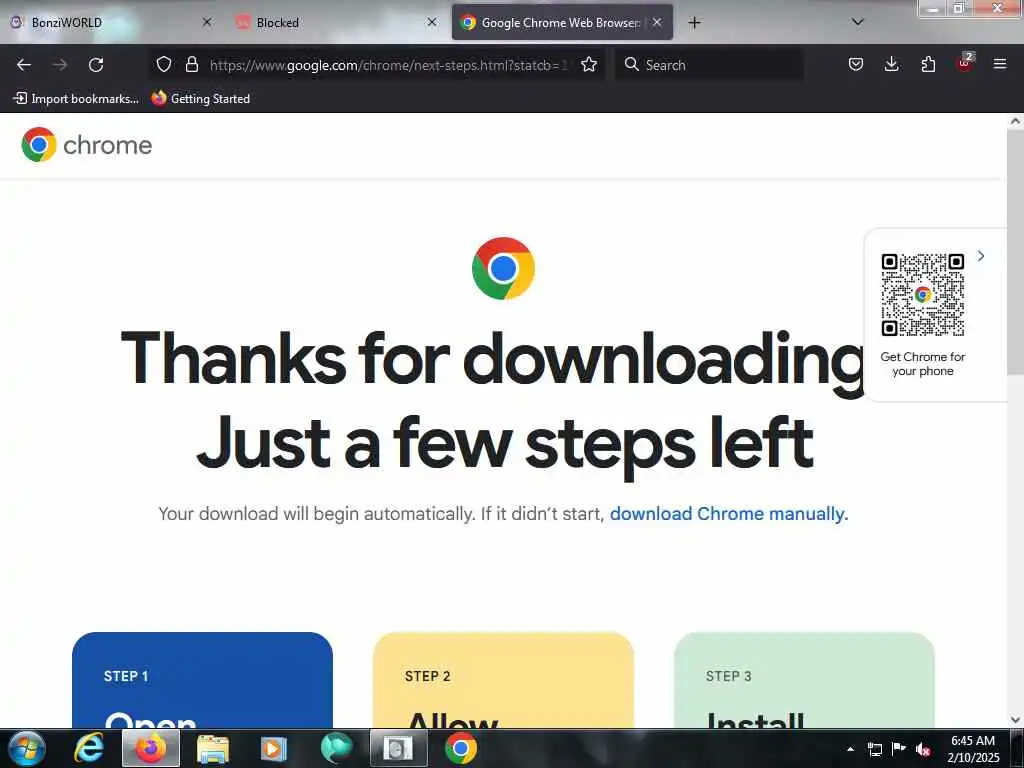Viewport: 1024px width, 768px height.
Task: View site security padlock info
Action: tap(191, 64)
